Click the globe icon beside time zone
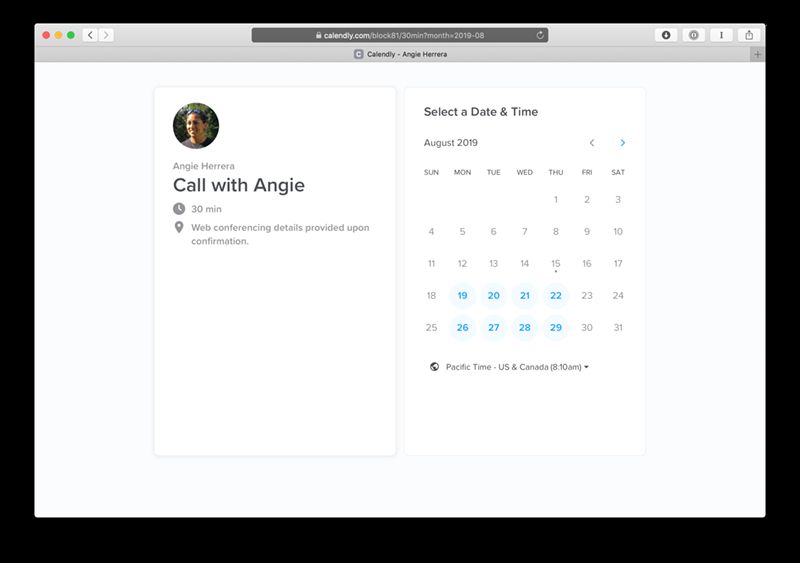Viewport: 800px width, 563px height. [434, 367]
